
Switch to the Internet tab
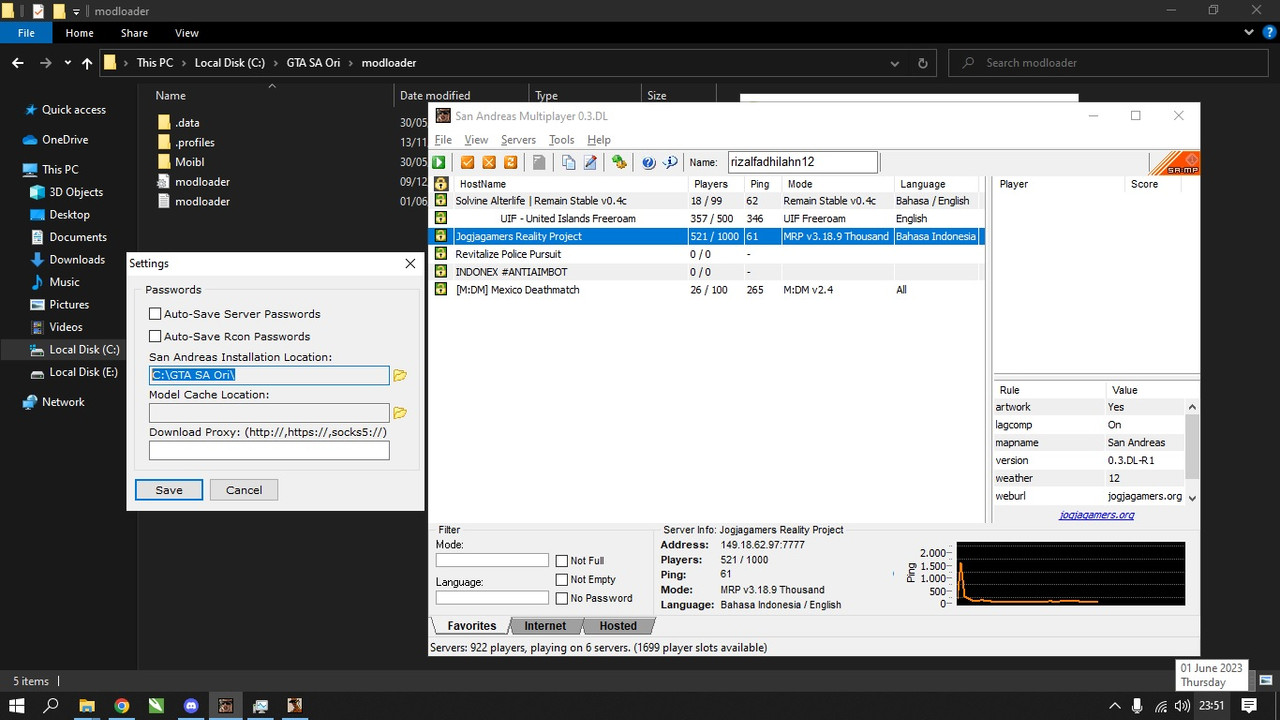coord(545,626)
